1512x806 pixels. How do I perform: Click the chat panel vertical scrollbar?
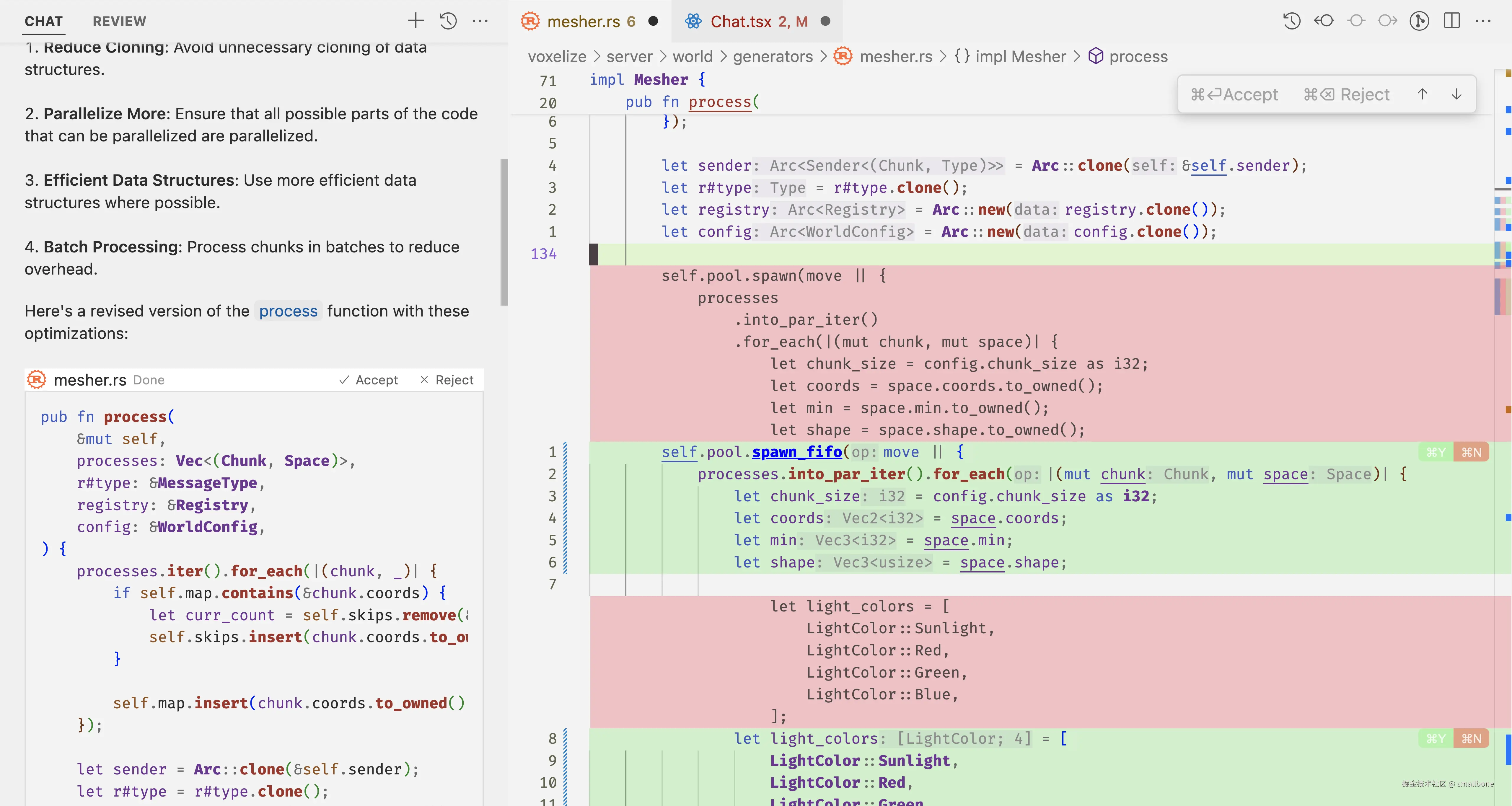tap(504, 232)
